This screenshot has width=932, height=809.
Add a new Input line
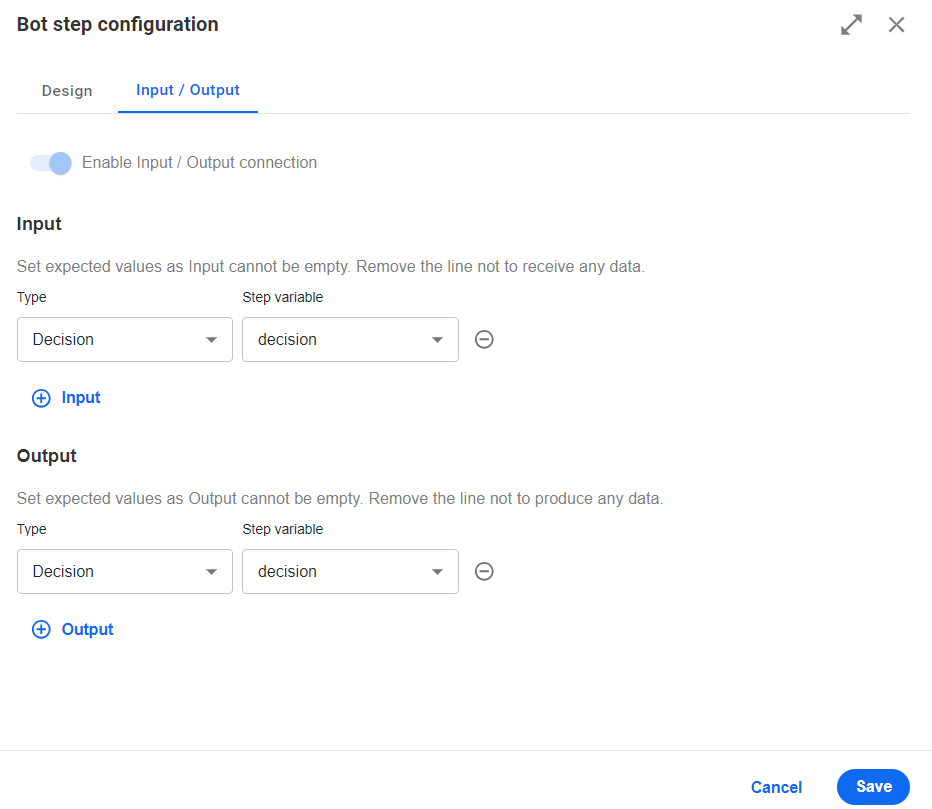[x=66, y=398]
